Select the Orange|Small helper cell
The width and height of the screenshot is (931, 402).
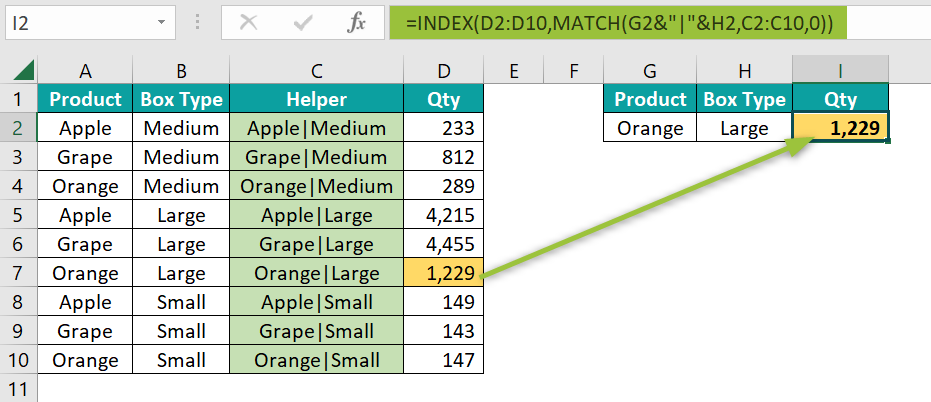coord(316,360)
